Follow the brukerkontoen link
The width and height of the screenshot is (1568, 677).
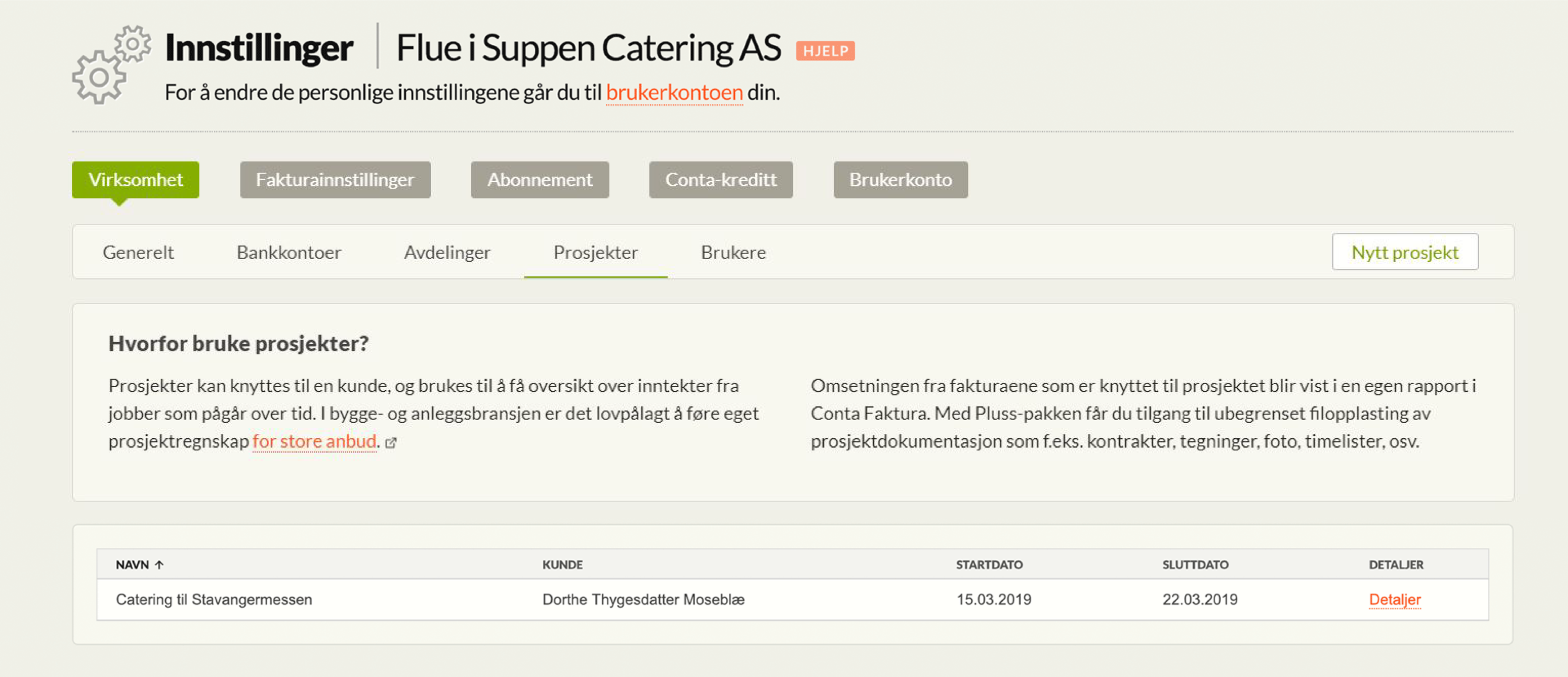[674, 92]
